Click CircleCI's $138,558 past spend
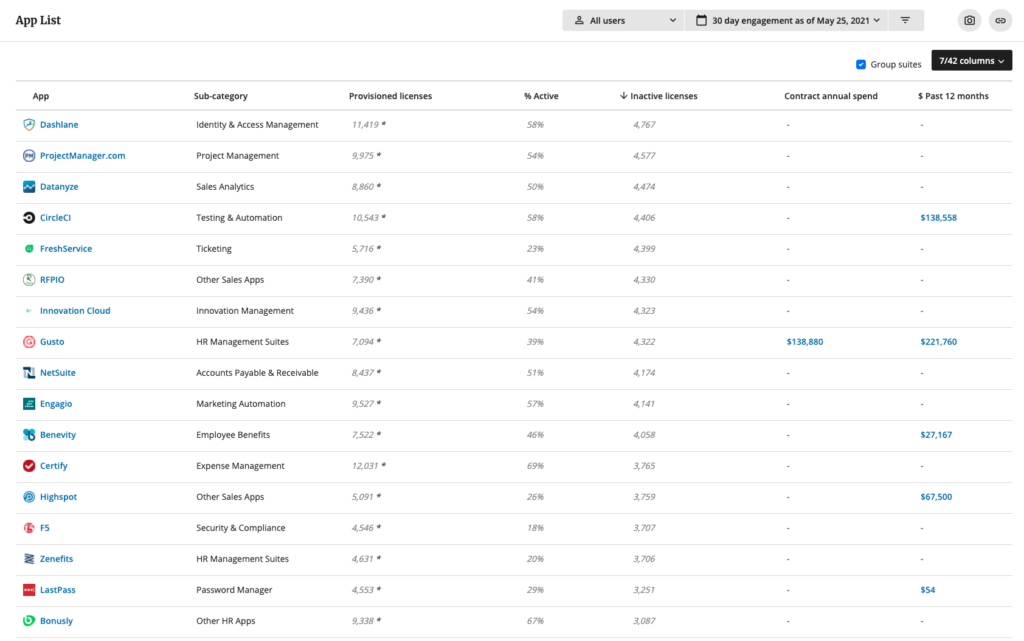This screenshot has width=1024, height=641. 938,217
